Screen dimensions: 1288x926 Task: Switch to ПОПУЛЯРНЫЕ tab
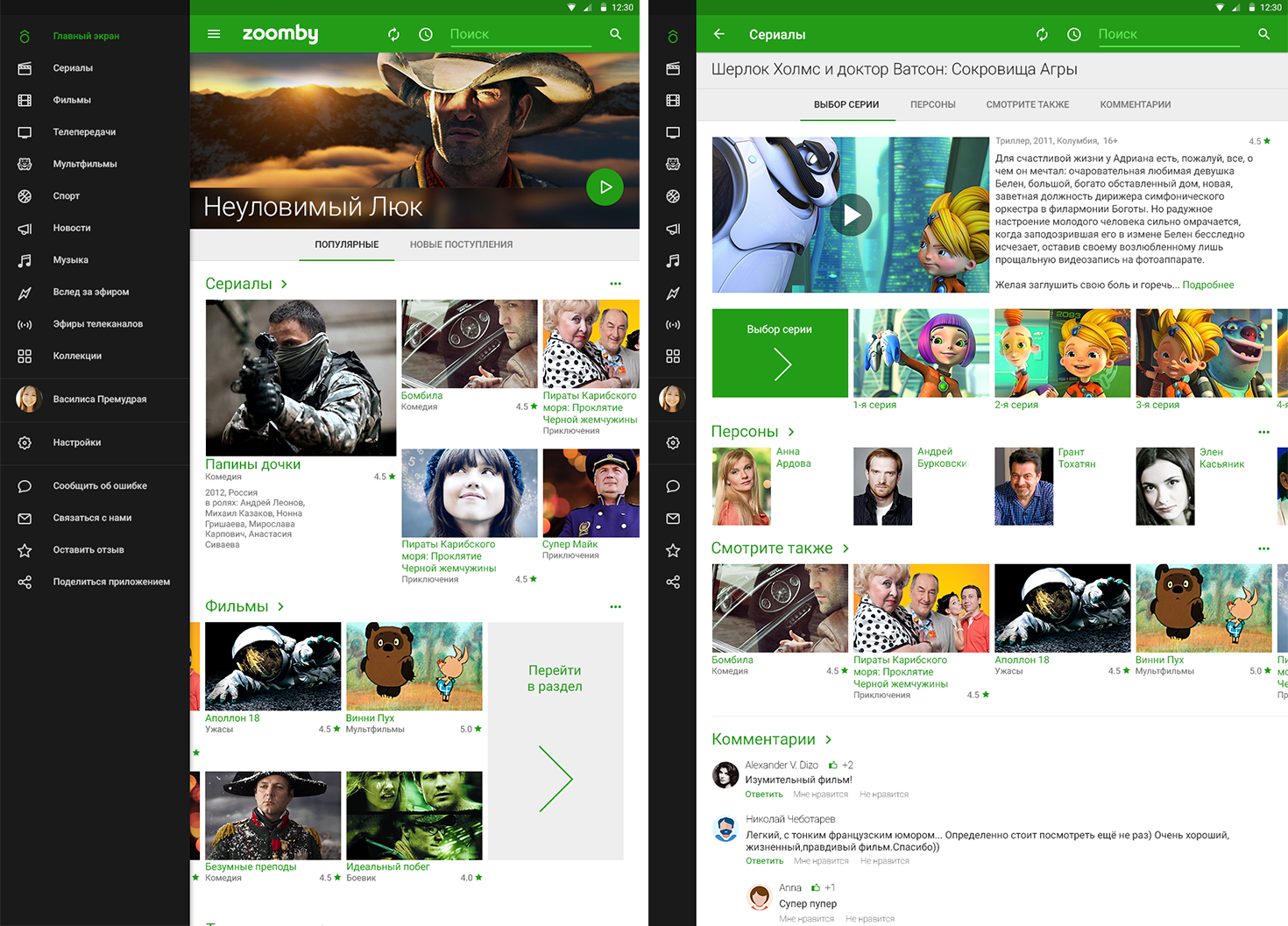[347, 244]
